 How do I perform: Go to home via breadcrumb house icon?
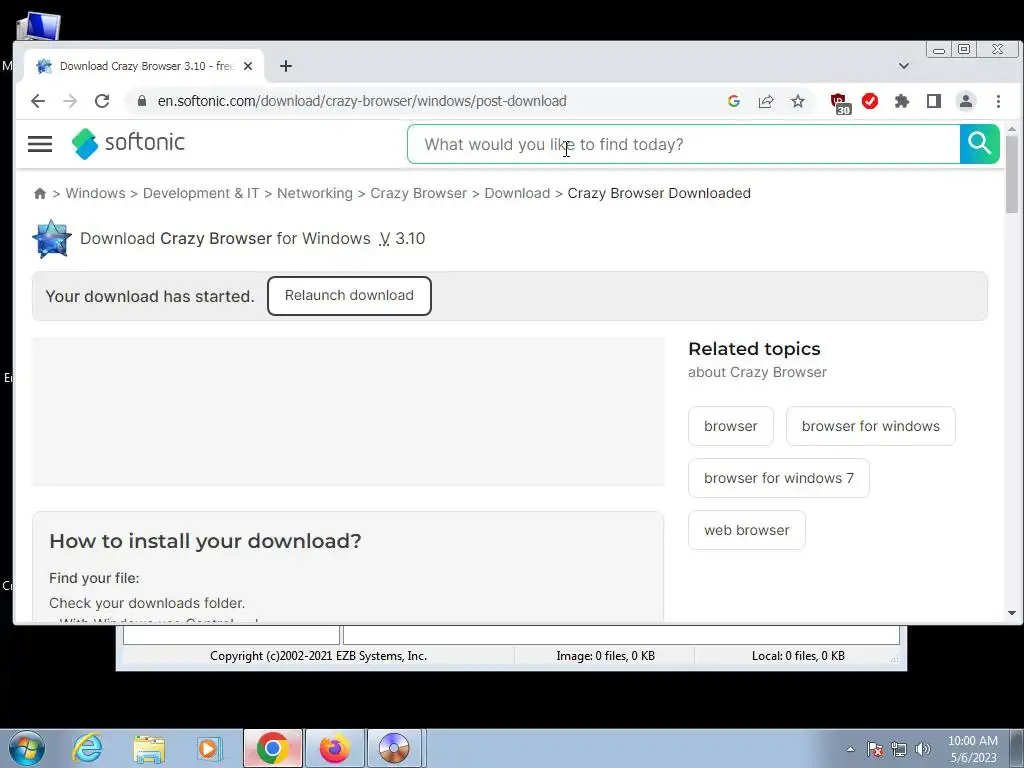[x=40, y=193]
